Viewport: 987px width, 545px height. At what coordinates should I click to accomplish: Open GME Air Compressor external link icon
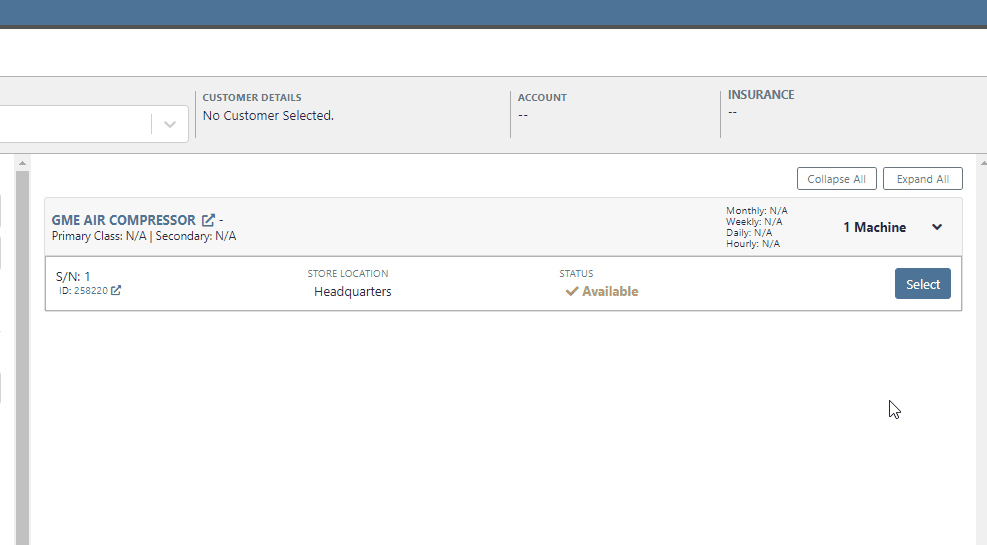coord(208,220)
